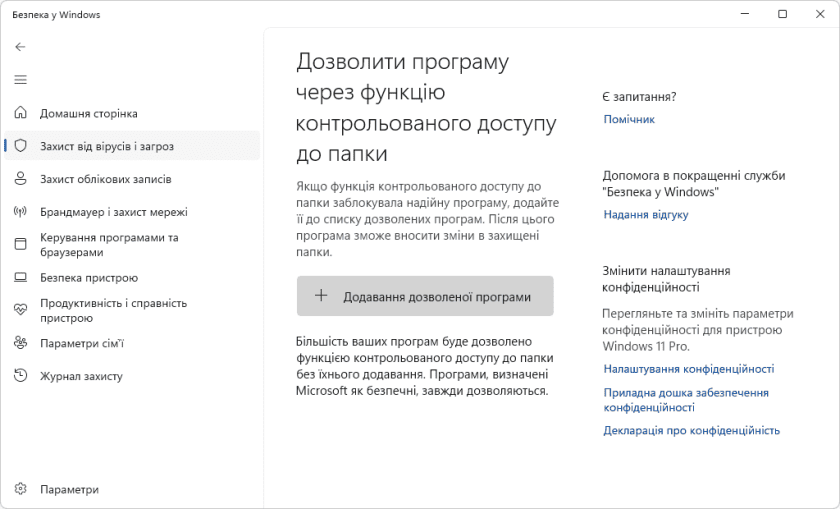840x509 pixels.
Task: Open Налаштування конфіденційності link
Action: point(688,369)
